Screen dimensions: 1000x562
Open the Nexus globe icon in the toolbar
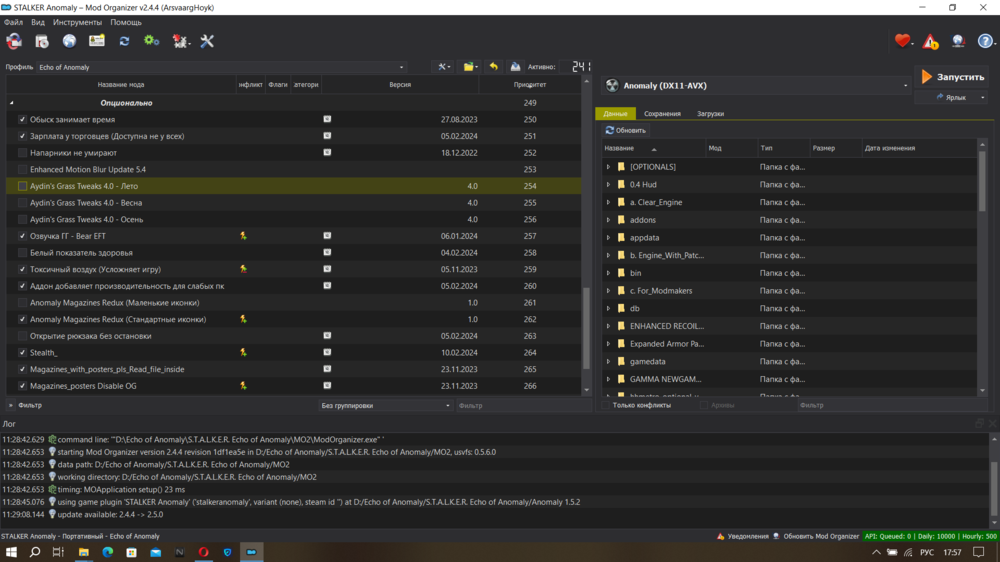[69, 41]
